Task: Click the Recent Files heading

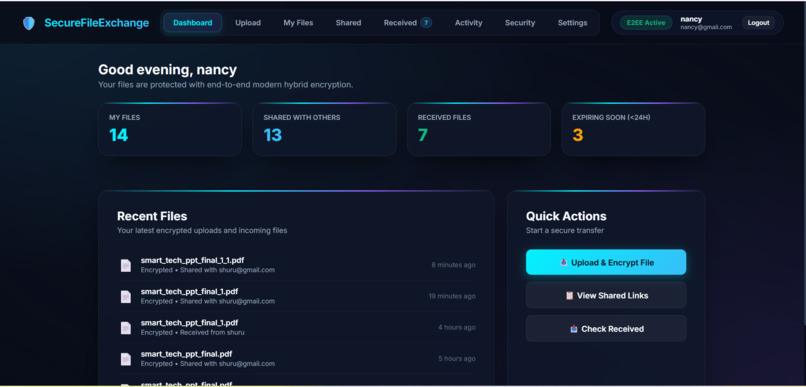Action: 152,216
